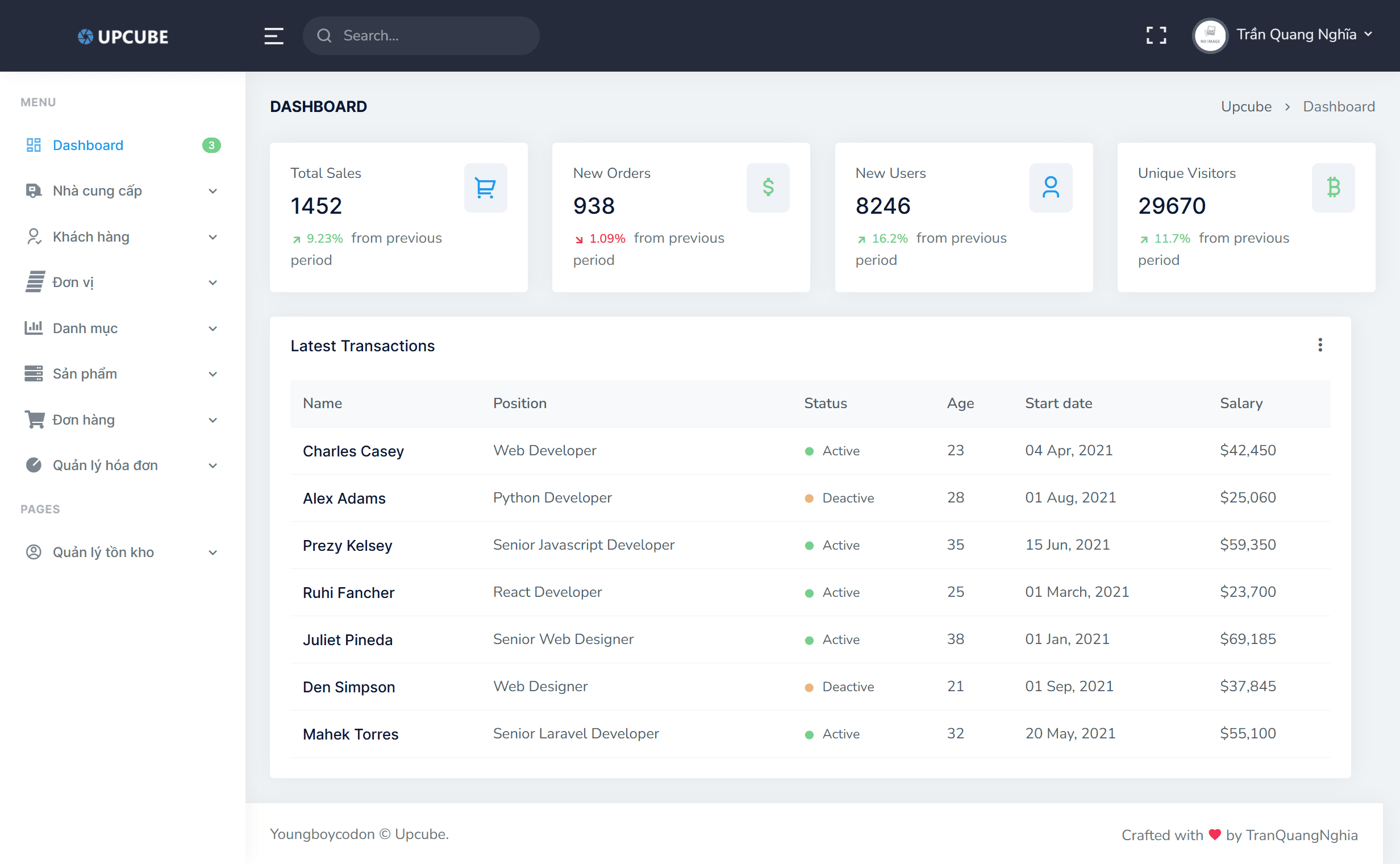Viewport: 1400px width, 864px height.
Task: Expand Nhà cung cấp chevron
Action: pos(213,192)
